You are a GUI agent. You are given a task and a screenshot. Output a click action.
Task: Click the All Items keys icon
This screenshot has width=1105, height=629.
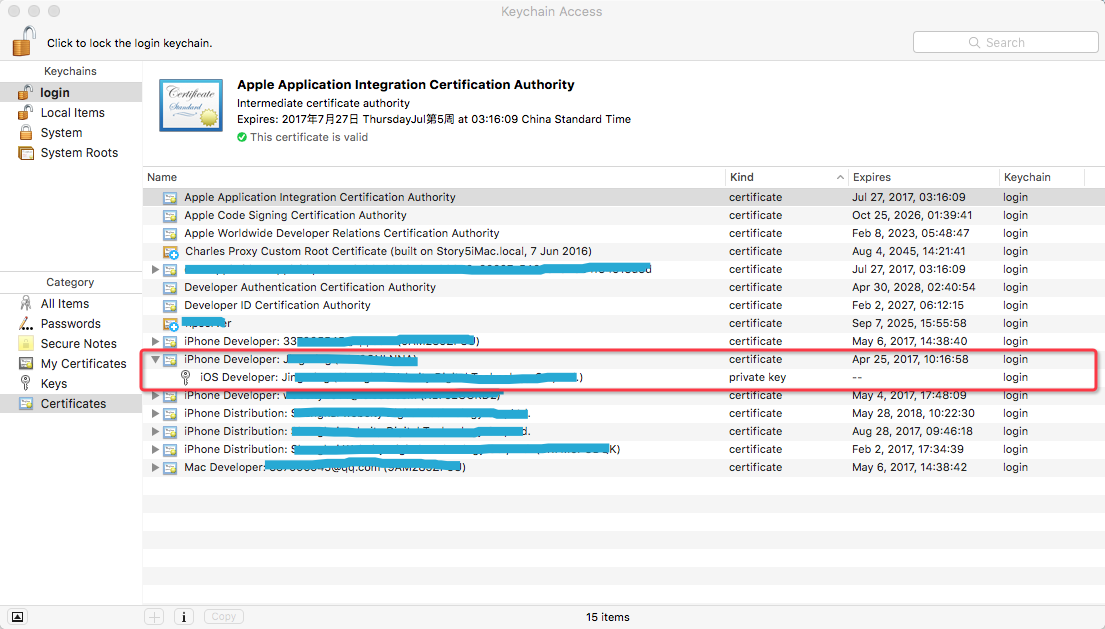[x=25, y=303]
